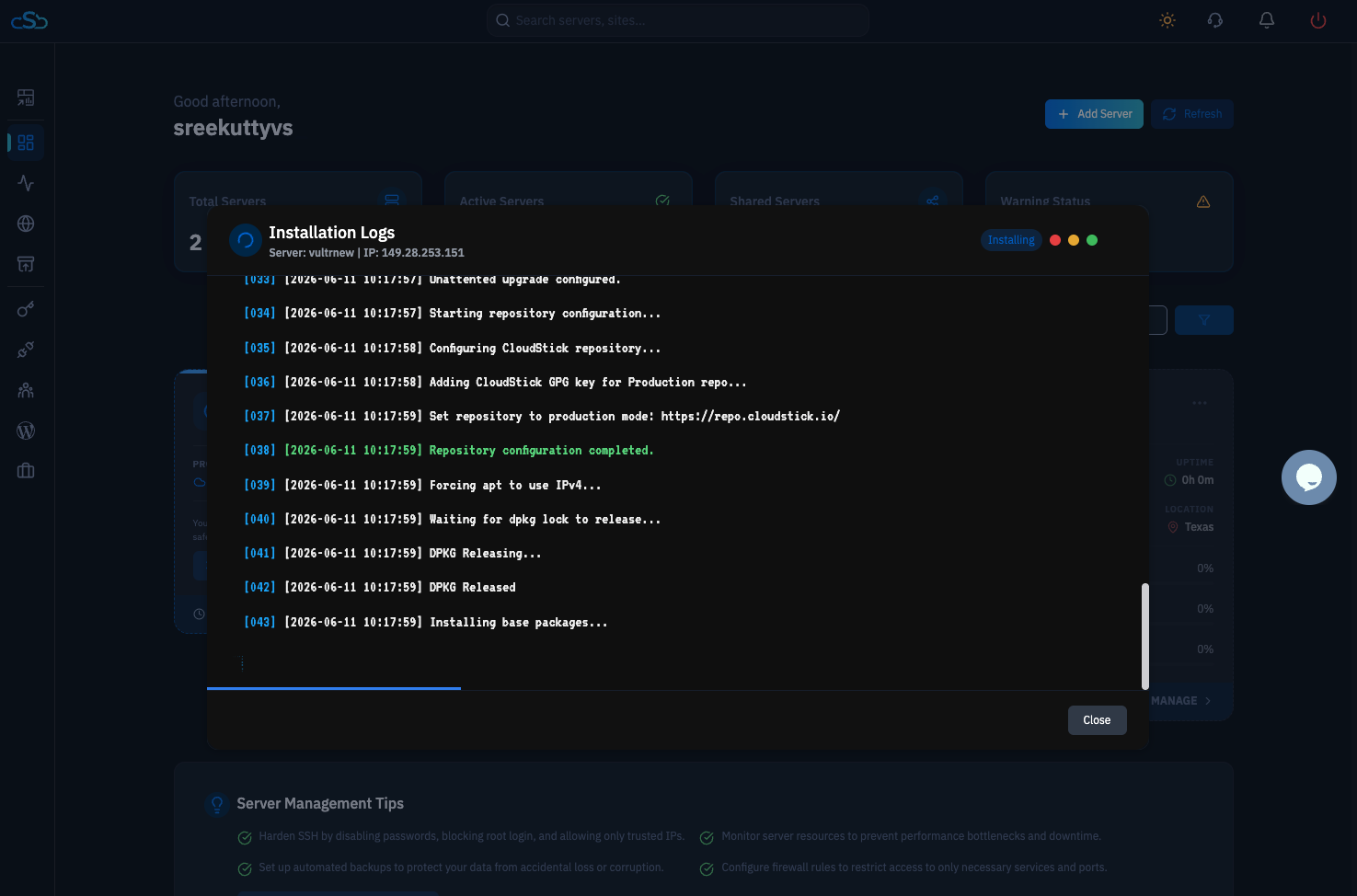Click the Server Management Tips heading
The width and height of the screenshot is (1357, 896).
(x=320, y=804)
